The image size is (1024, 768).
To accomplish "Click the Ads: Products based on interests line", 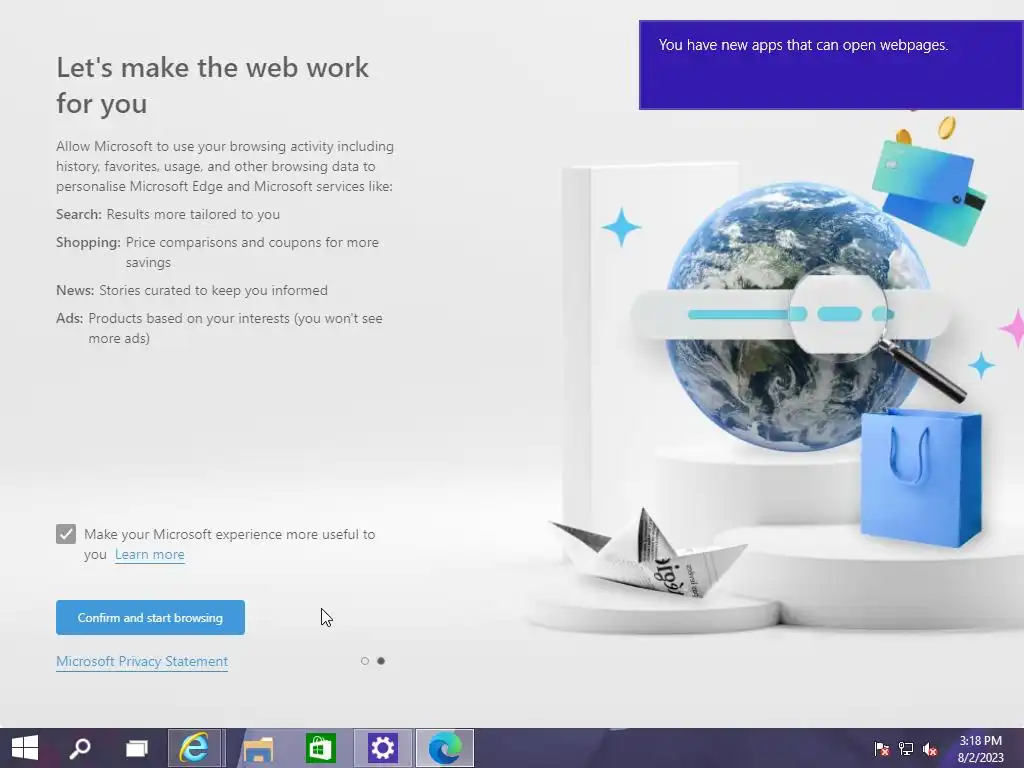I will click(219, 328).
